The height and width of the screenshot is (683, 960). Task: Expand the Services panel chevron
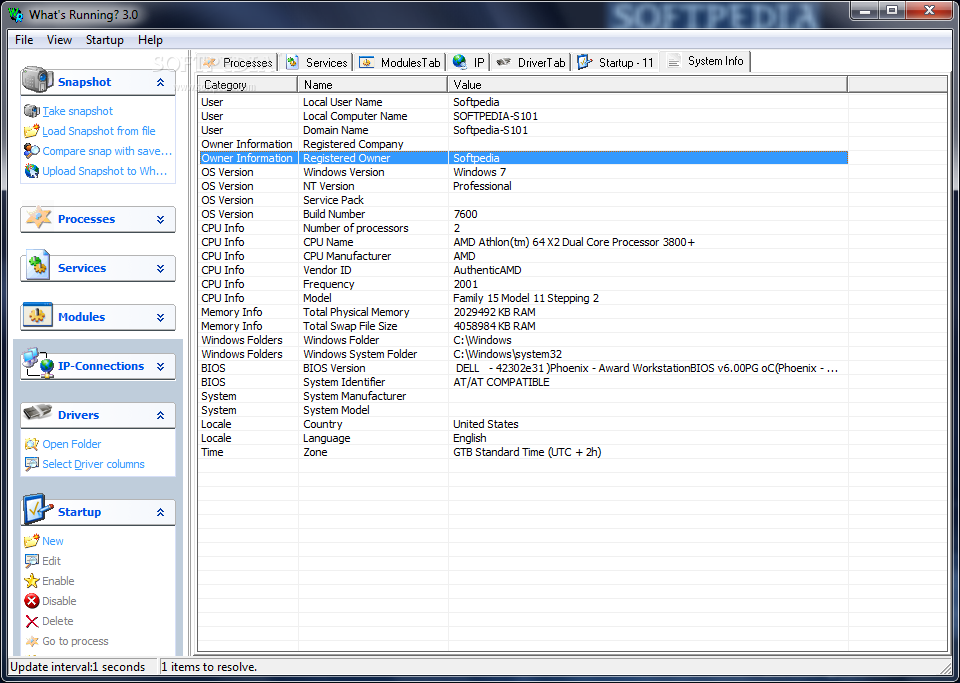(160, 268)
